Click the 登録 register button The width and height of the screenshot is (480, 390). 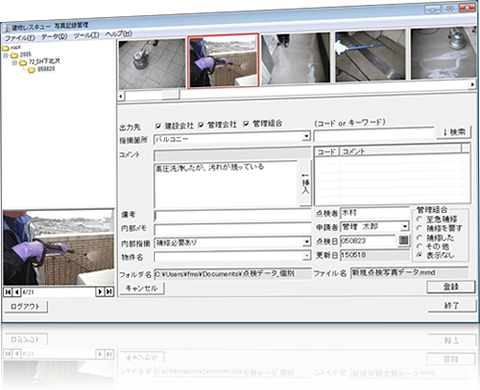[x=451, y=287]
